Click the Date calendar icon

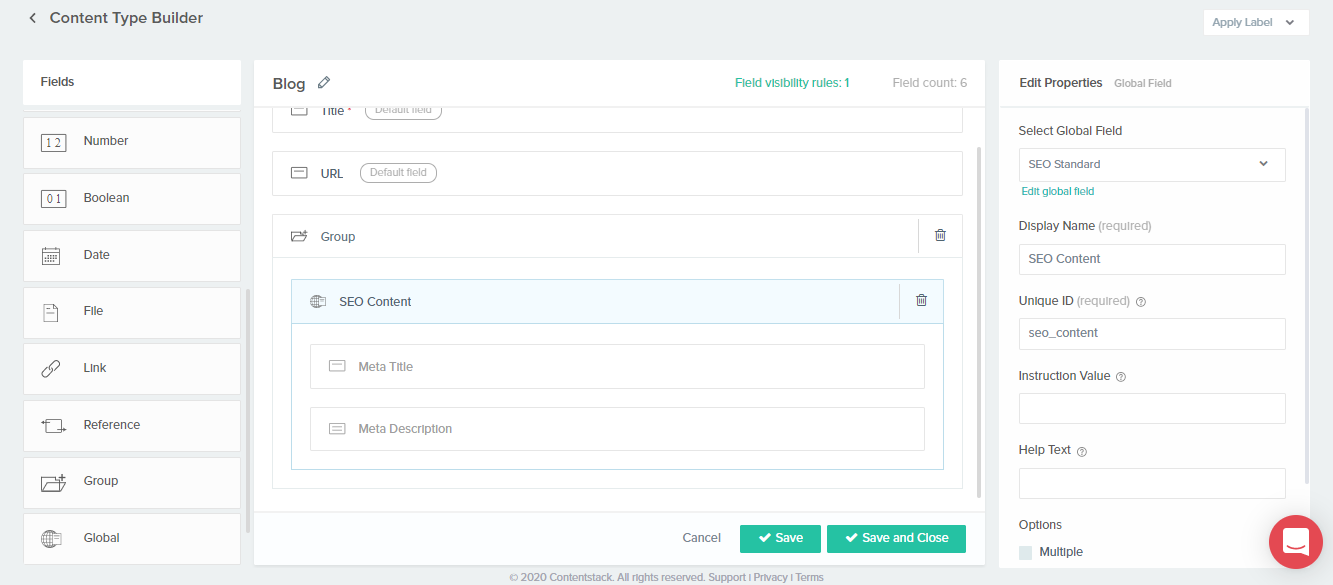52,255
